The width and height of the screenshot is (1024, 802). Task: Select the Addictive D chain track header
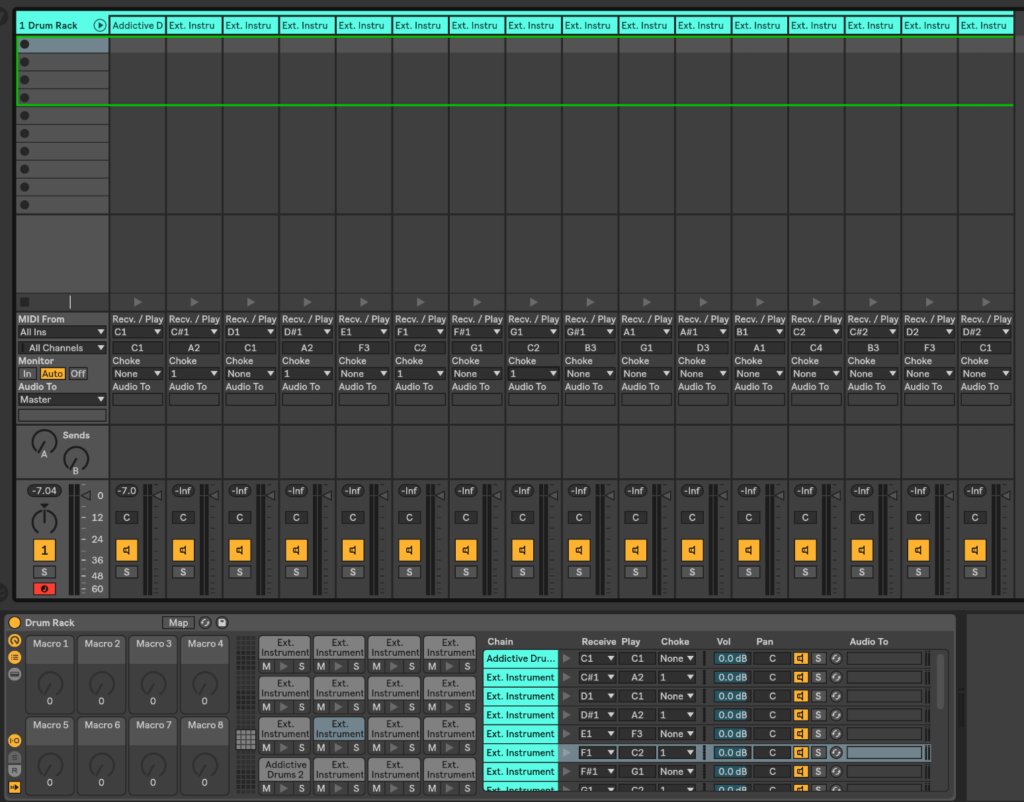(137, 25)
